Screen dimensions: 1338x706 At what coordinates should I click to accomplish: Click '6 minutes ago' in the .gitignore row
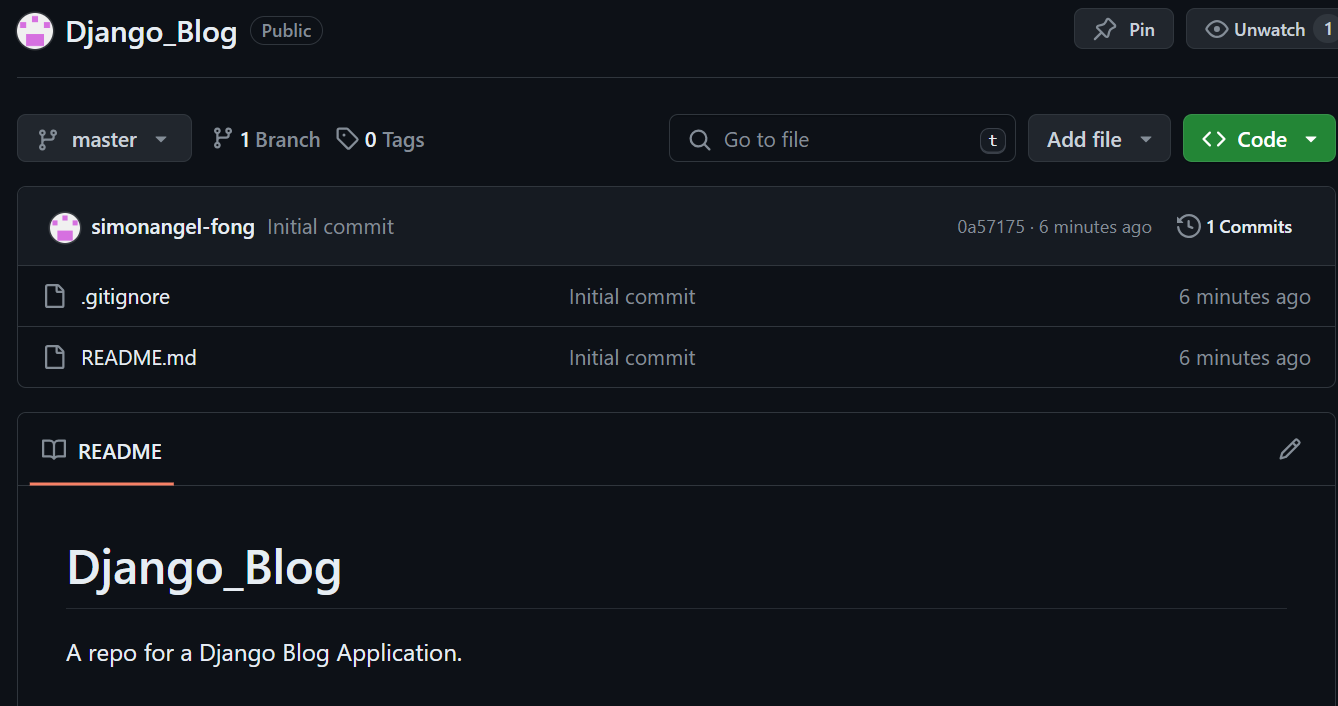1244,297
